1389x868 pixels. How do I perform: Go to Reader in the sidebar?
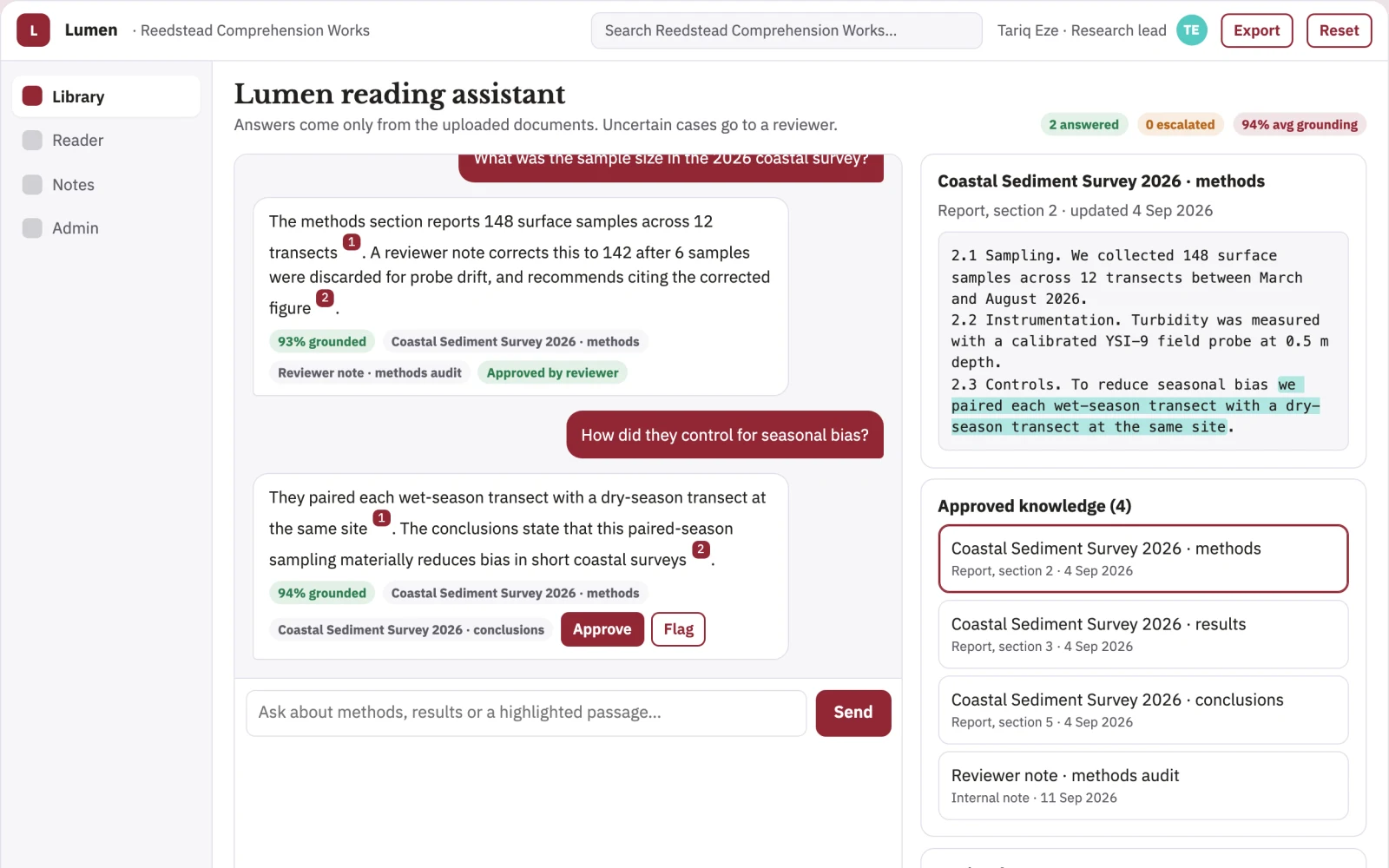click(x=106, y=141)
